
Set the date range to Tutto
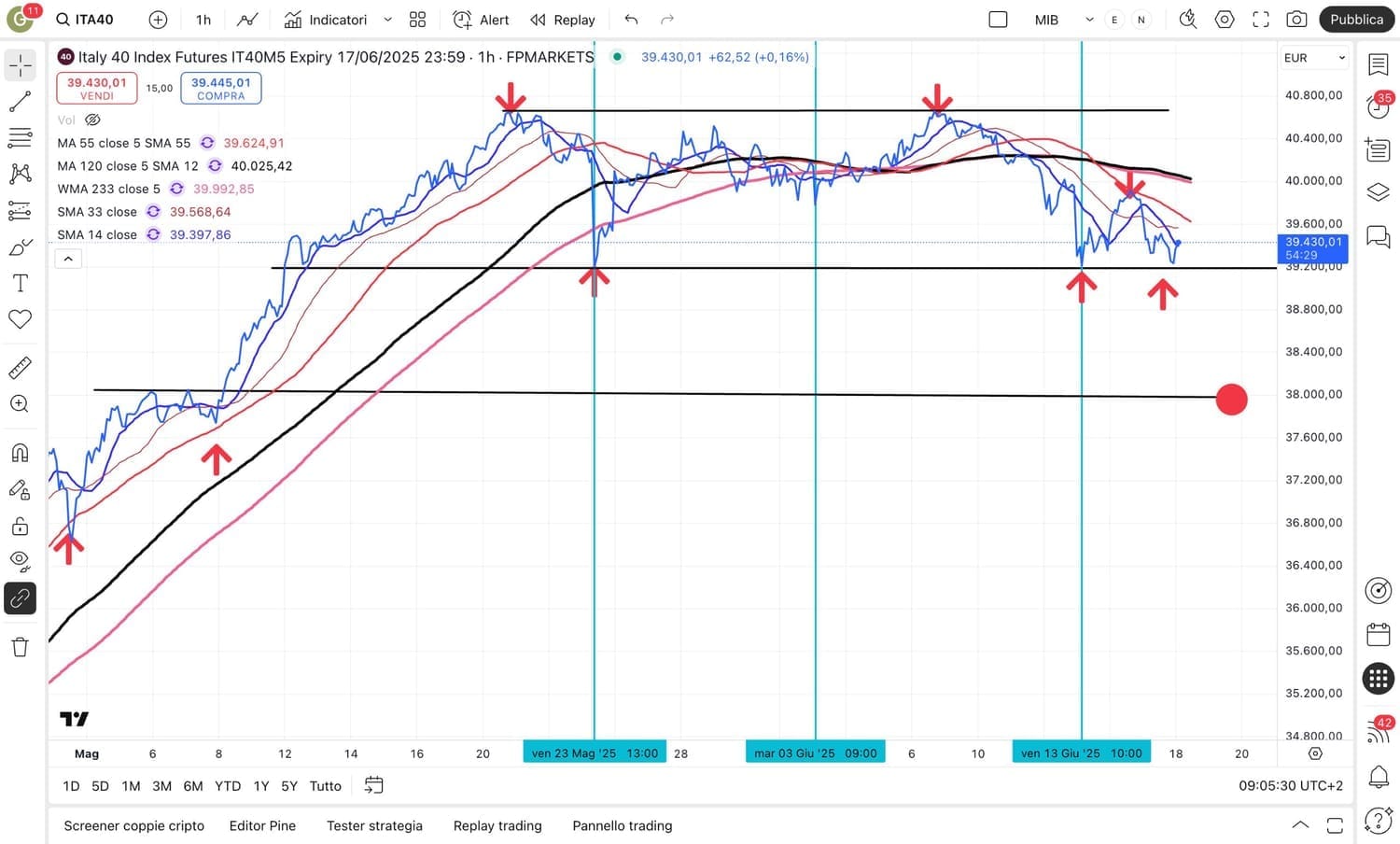click(326, 786)
